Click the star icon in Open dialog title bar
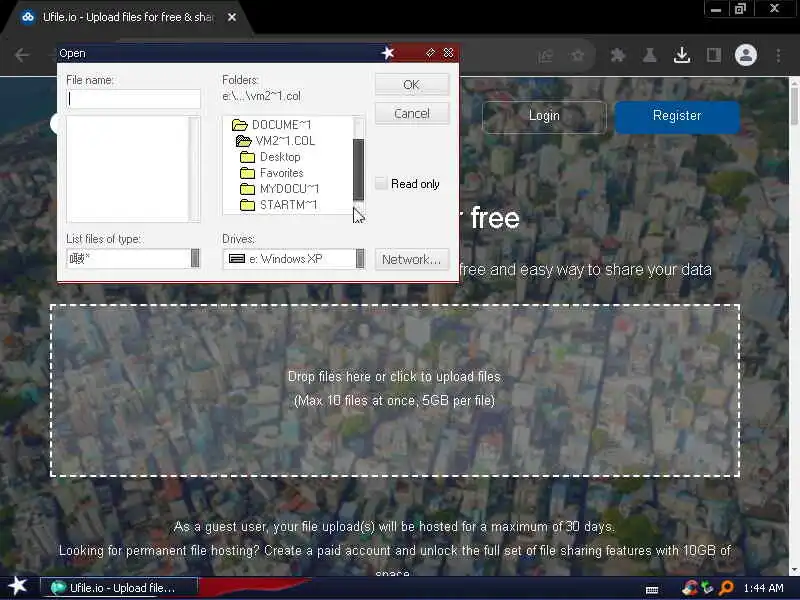This screenshot has width=800, height=600. pyautogui.click(x=388, y=53)
